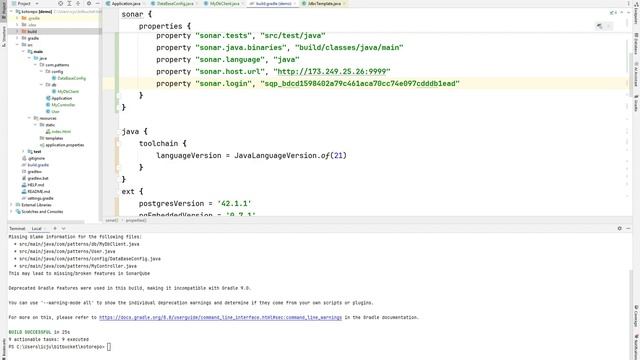The image size is (640, 360).
Task: Switch to the MyDbClient.java tab
Action: click(x=224, y=3)
